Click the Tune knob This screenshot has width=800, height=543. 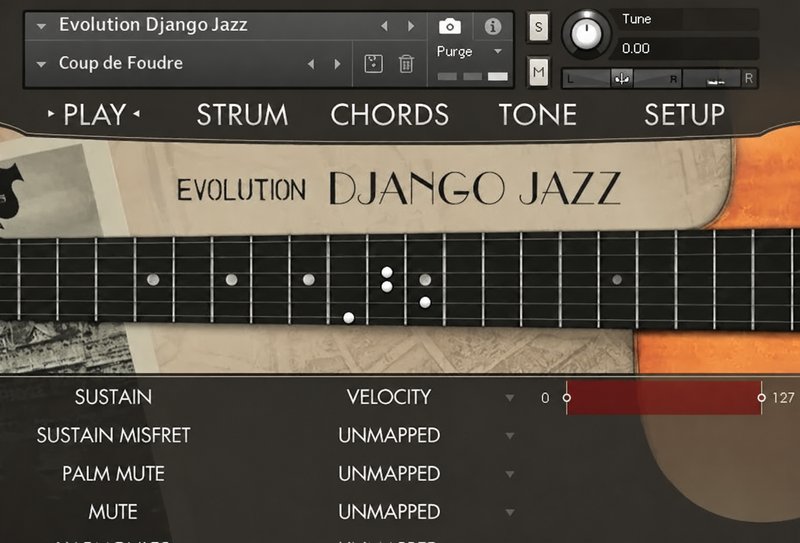click(586, 35)
